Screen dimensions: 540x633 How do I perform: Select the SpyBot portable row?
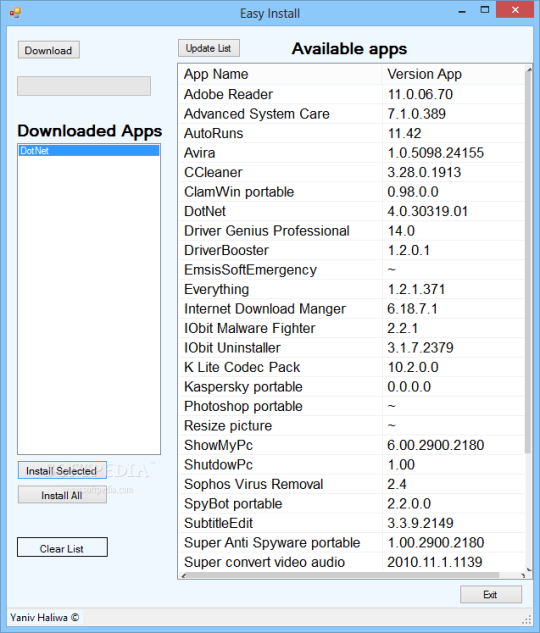[352, 503]
